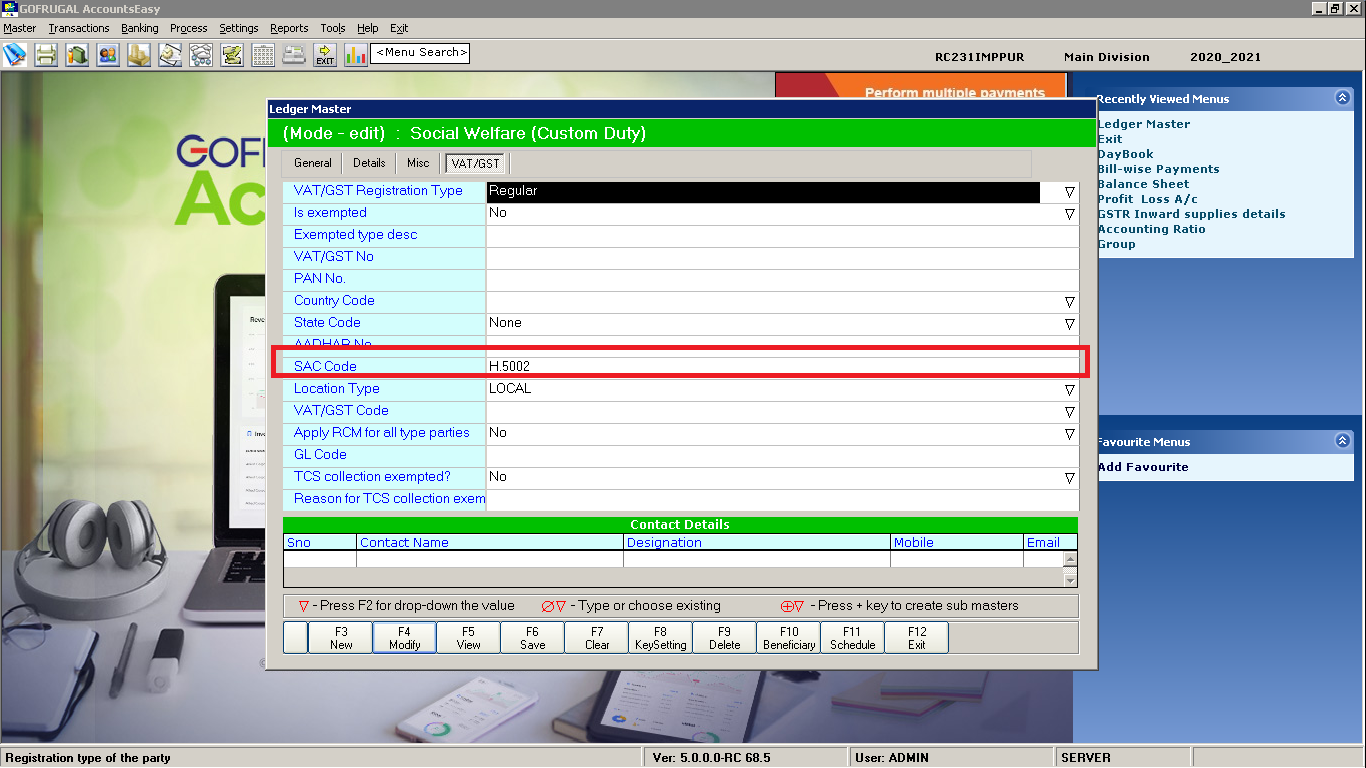Open the Banking menu
The height and width of the screenshot is (768, 1366).
[x=140, y=28]
